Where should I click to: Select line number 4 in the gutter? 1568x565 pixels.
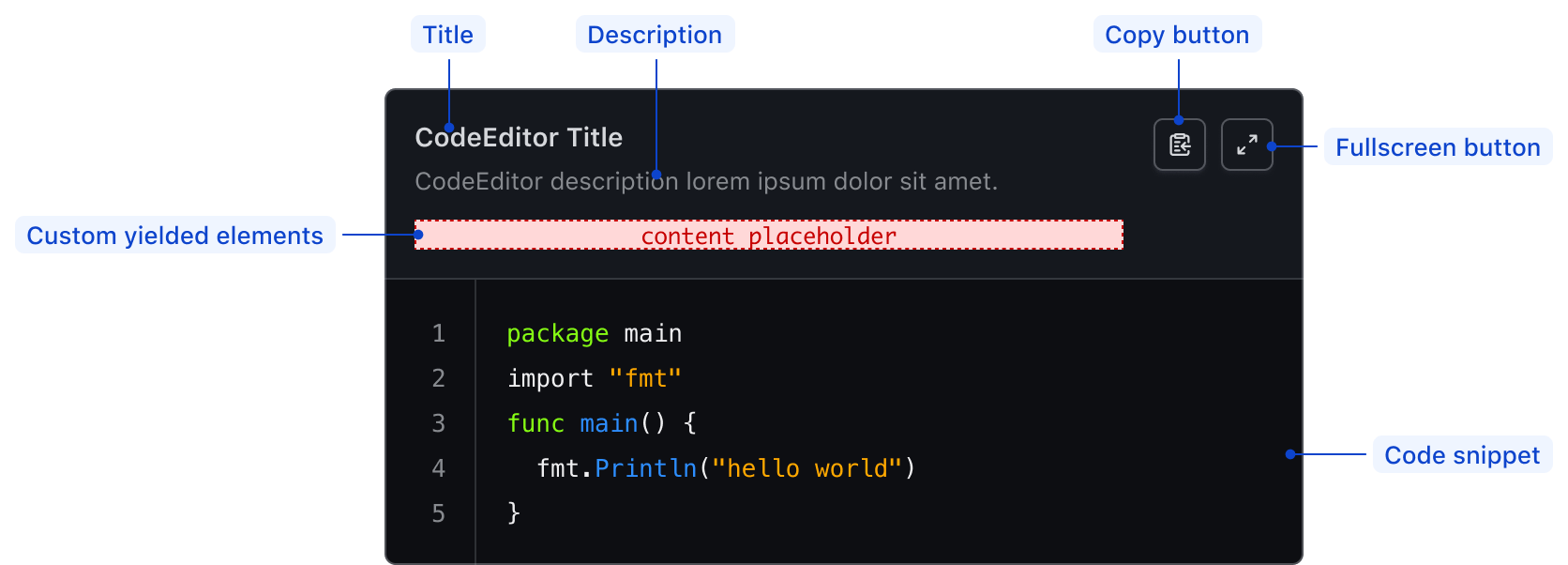[438, 468]
